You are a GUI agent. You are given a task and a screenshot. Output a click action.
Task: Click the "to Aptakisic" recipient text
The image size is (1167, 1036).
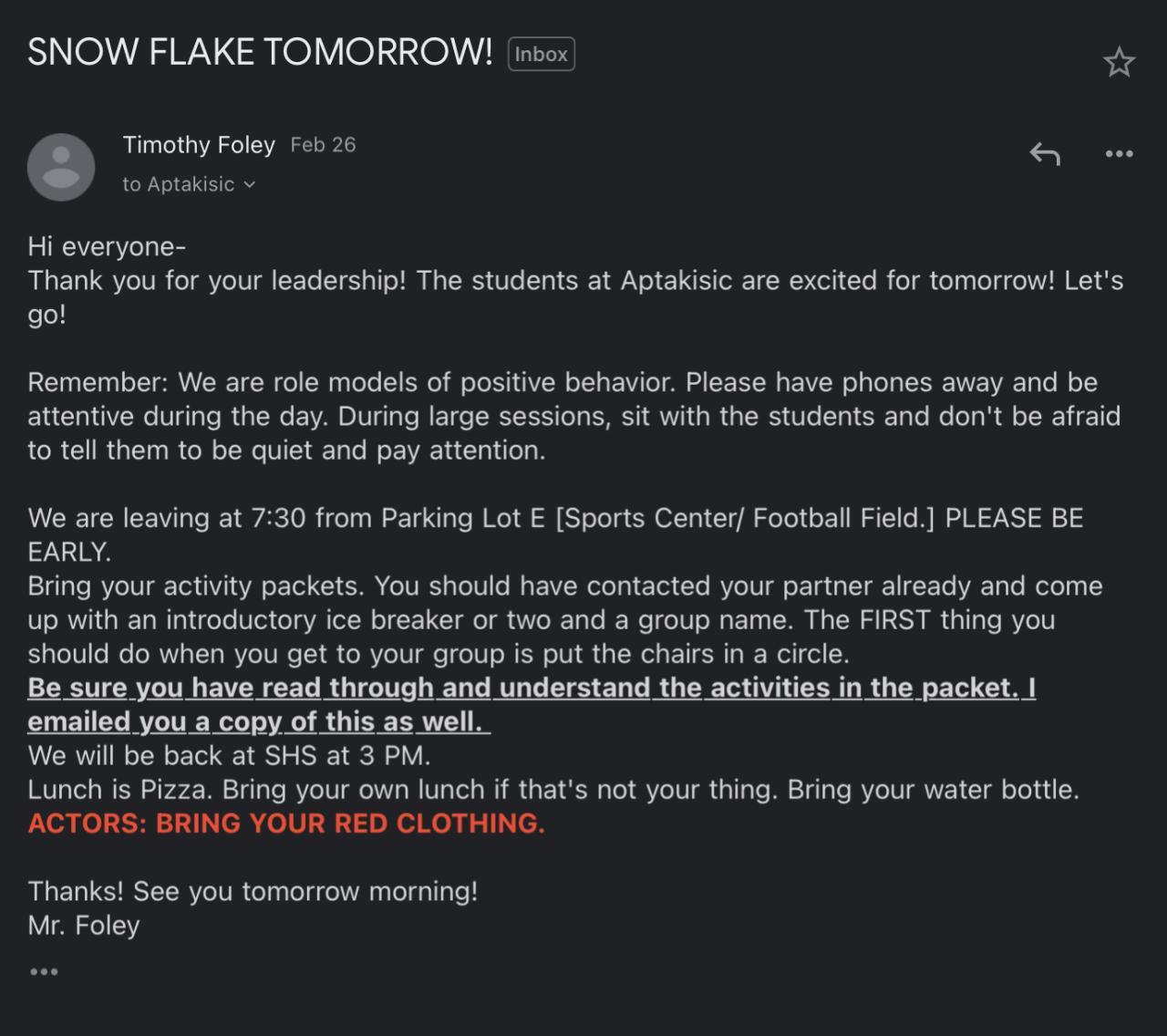(x=179, y=184)
